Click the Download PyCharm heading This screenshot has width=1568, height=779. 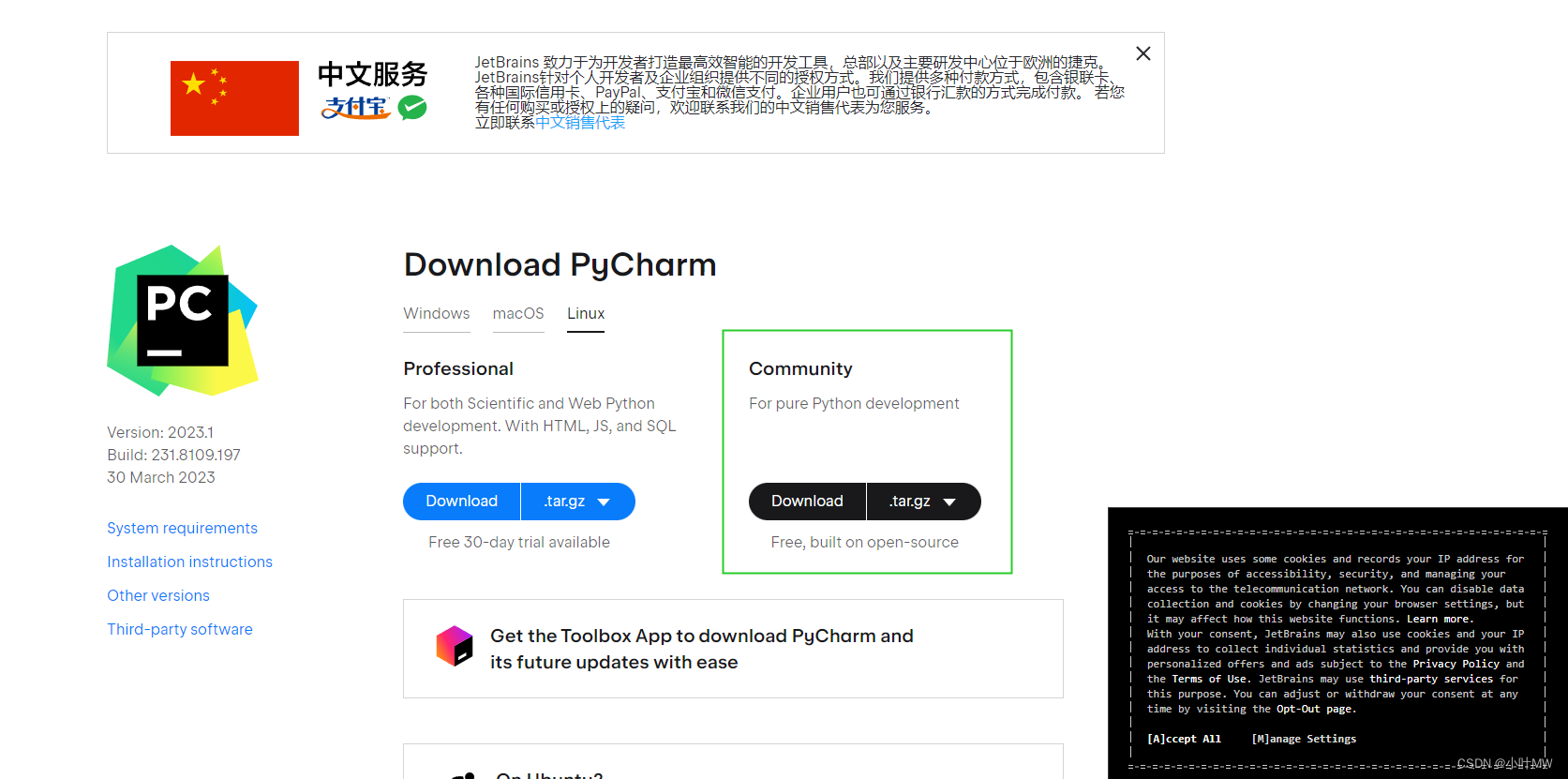[x=560, y=264]
